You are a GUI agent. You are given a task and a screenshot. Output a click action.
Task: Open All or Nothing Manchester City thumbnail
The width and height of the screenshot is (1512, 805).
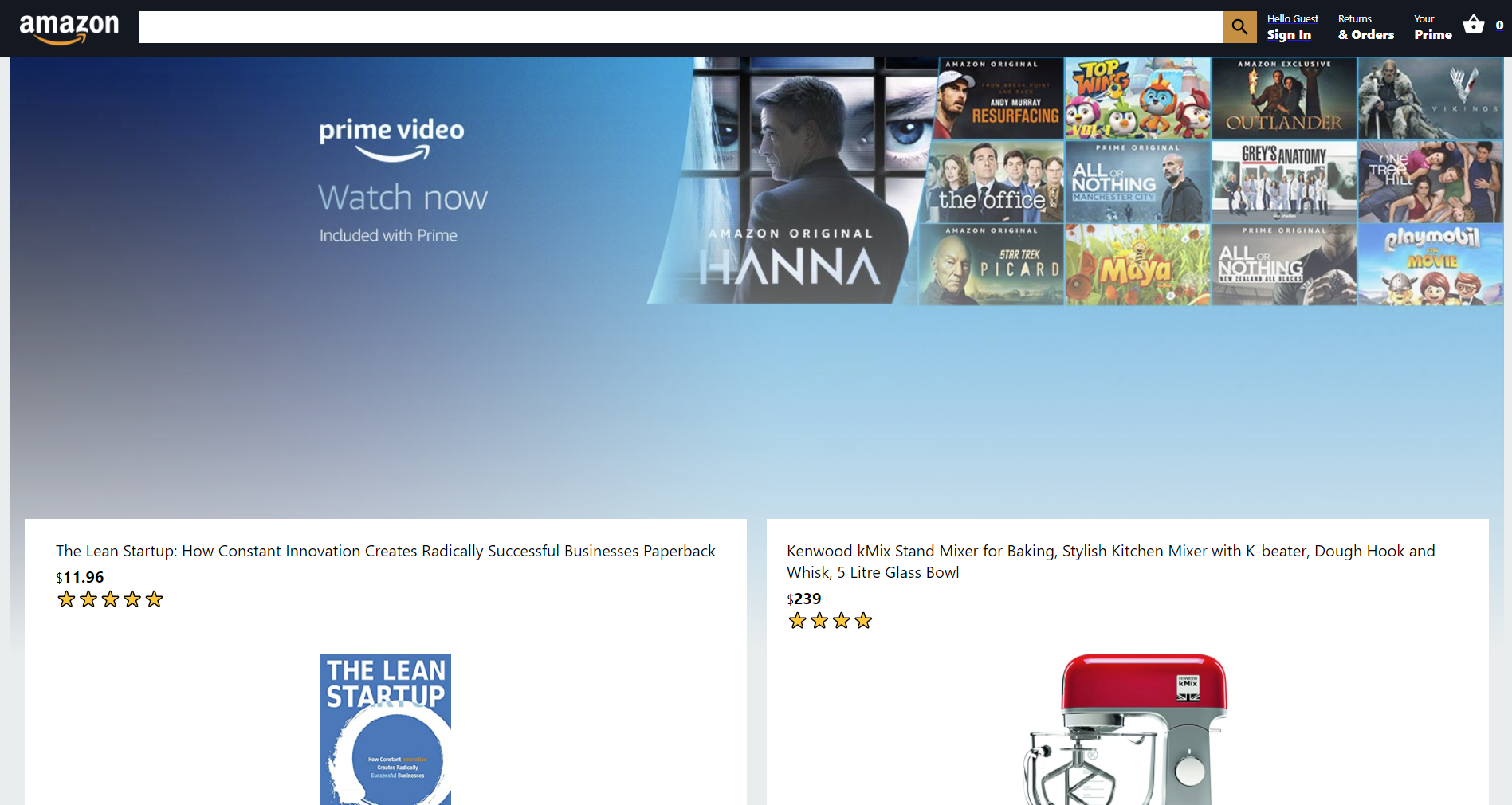click(x=1137, y=182)
